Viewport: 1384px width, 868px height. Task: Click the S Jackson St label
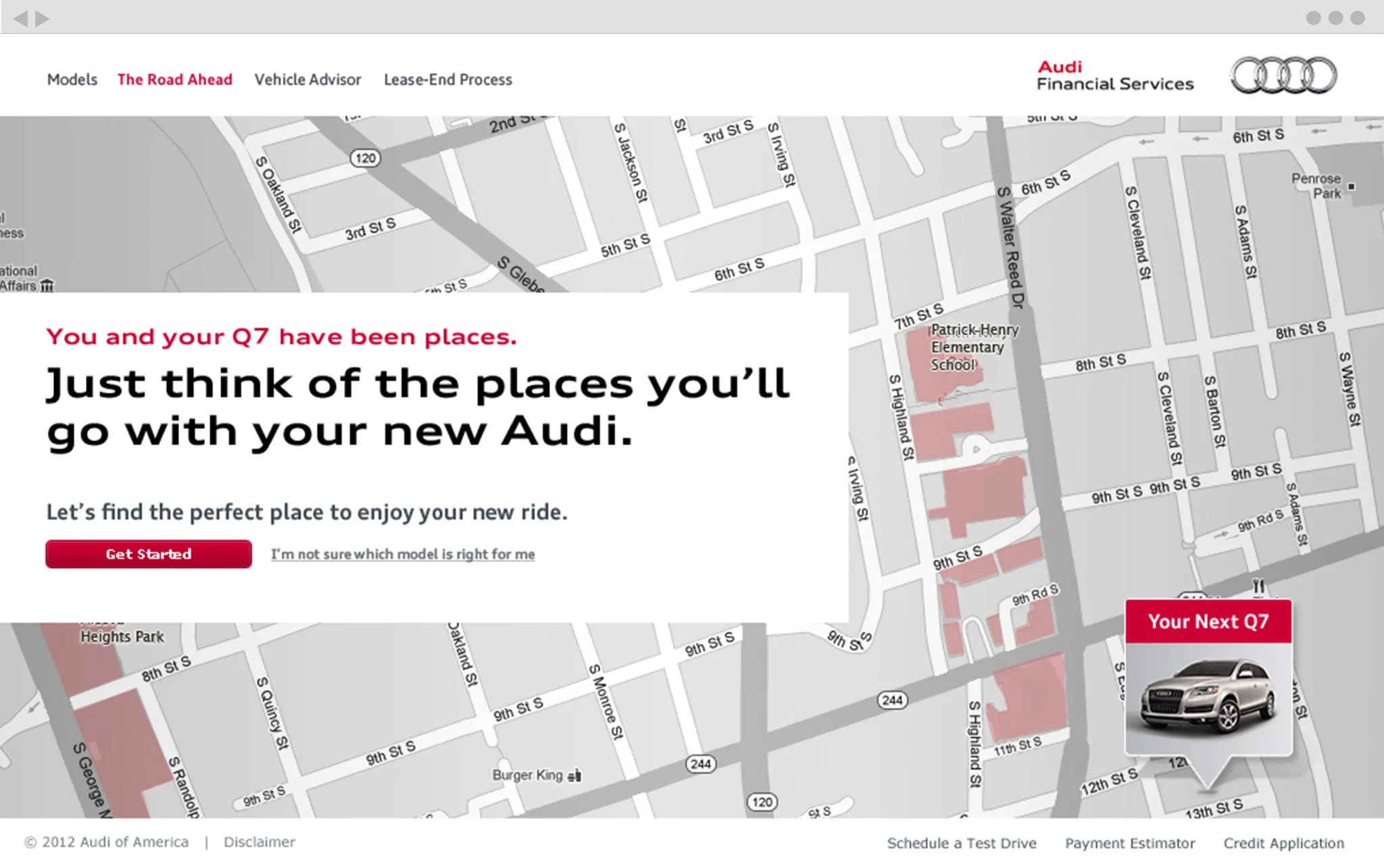point(631,162)
